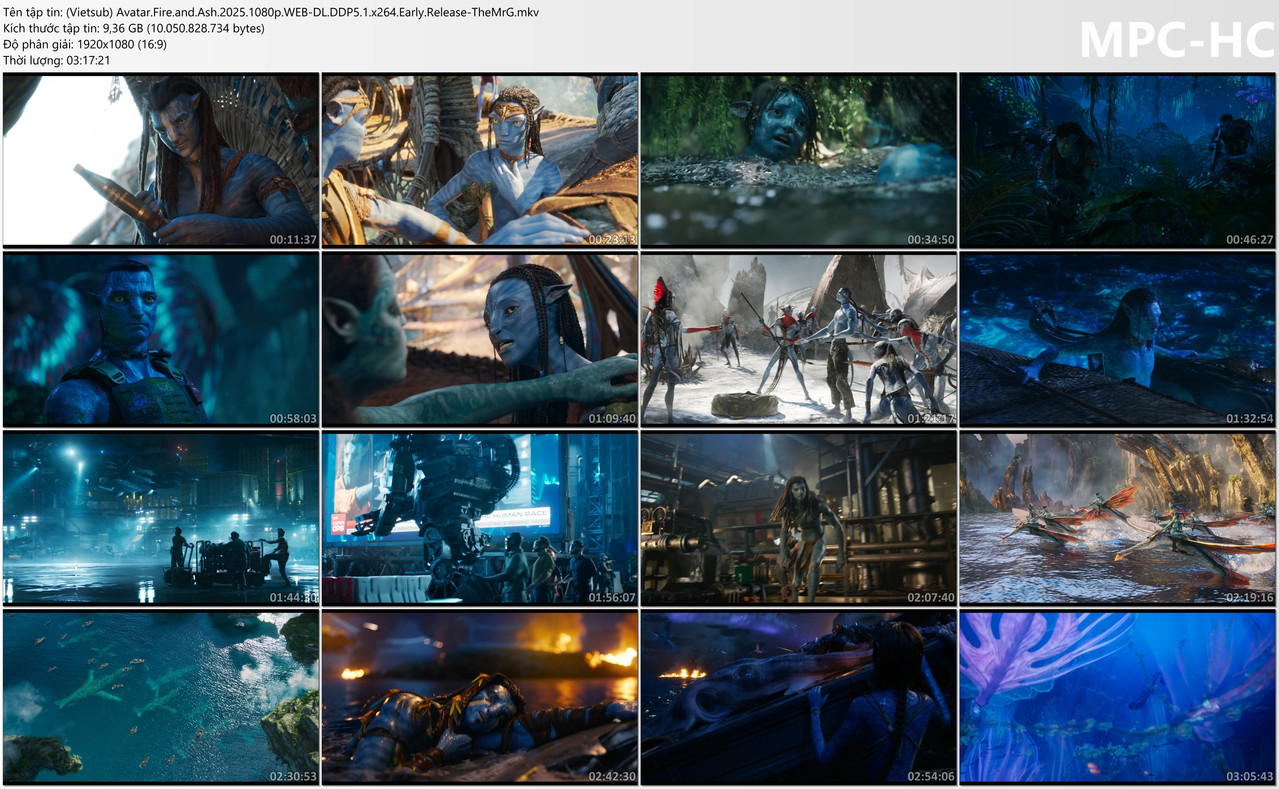The image size is (1279, 789).
Task: Select the close-up frame at 01:09:40
Action: click(480, 339)
